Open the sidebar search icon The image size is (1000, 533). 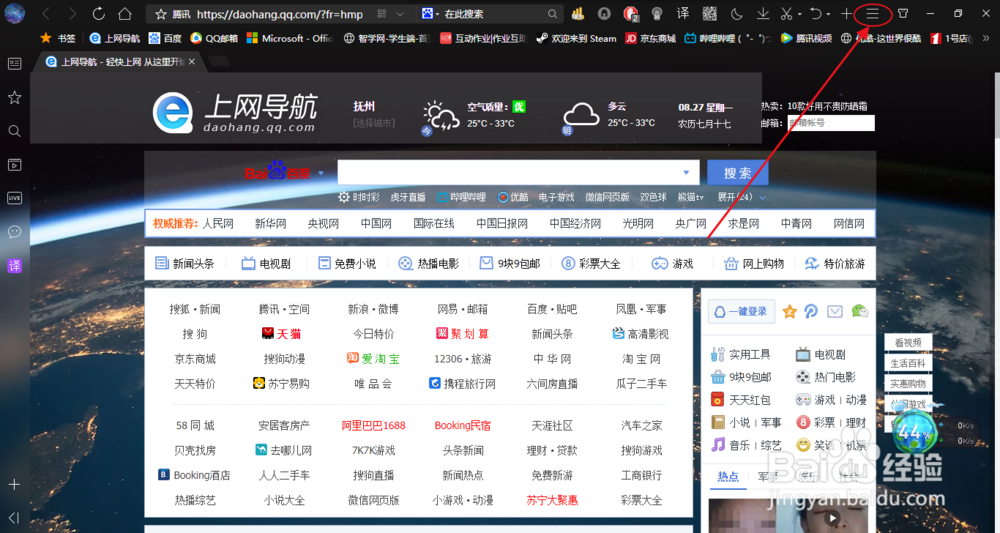(14, 131)
